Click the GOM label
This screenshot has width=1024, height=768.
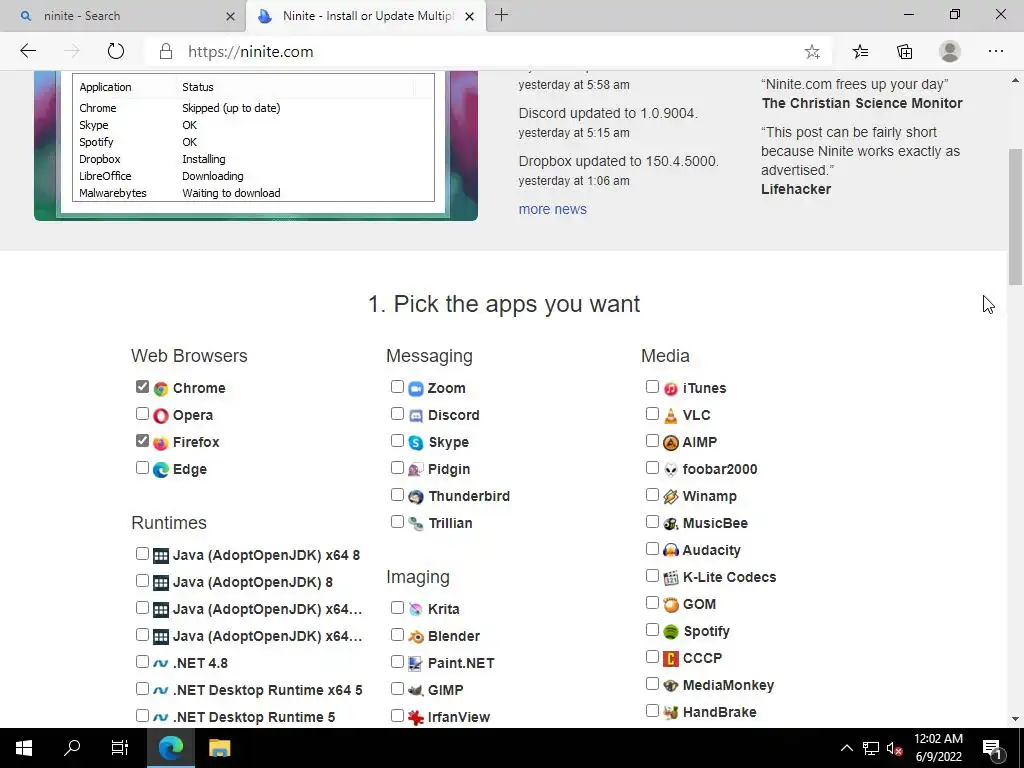tap(699, 604)
